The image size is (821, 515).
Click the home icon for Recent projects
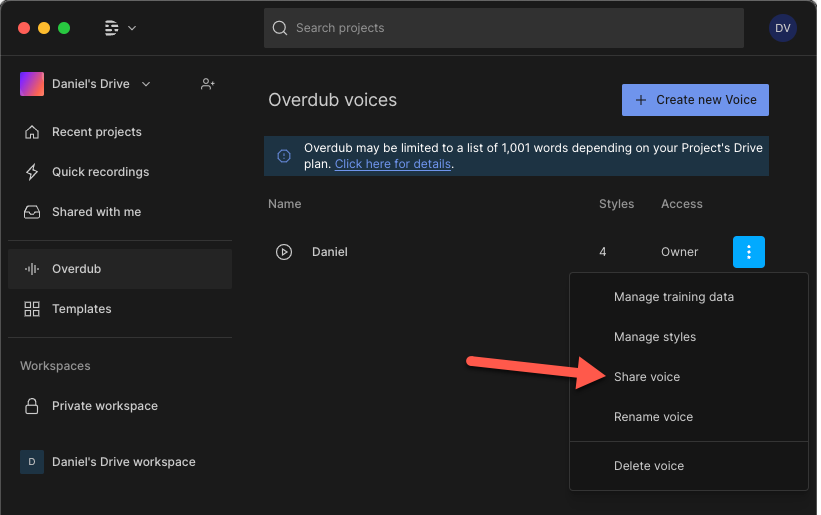click(32, 132)
